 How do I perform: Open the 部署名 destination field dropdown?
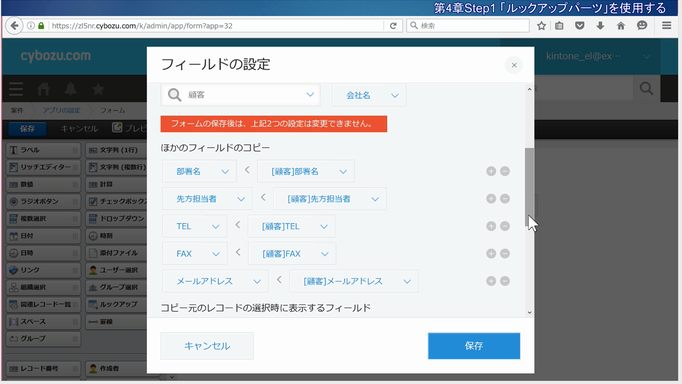199,171
